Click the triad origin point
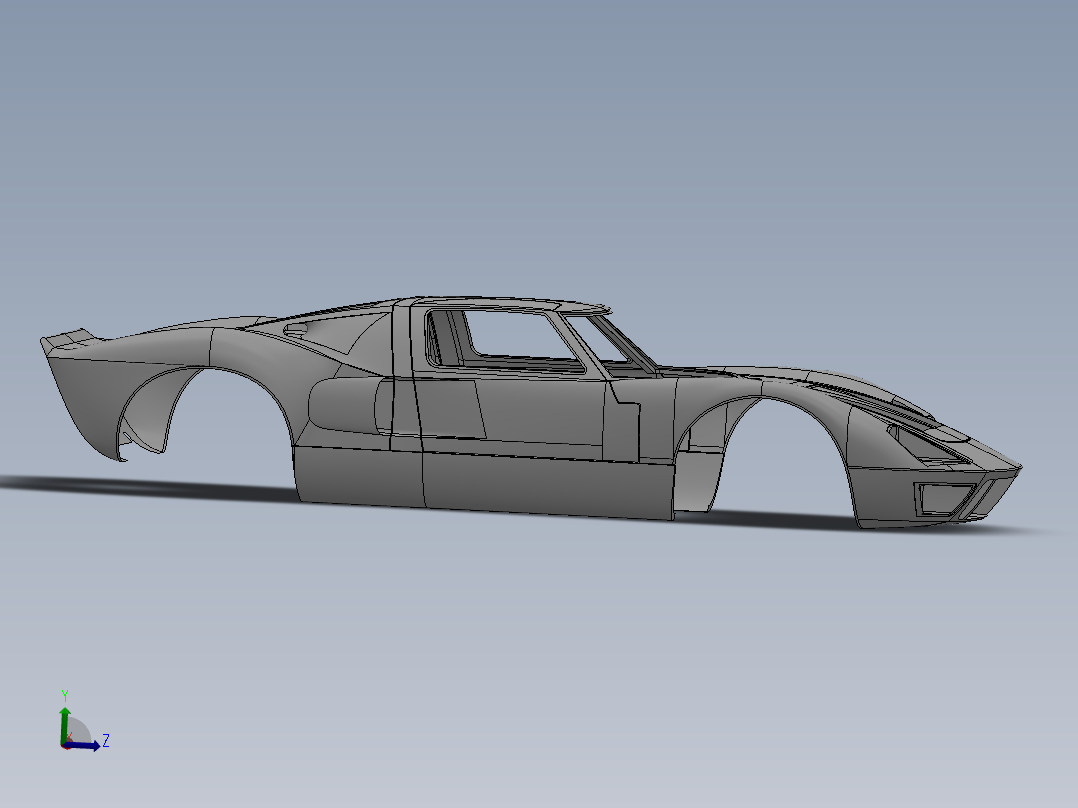 coord(65,746)
